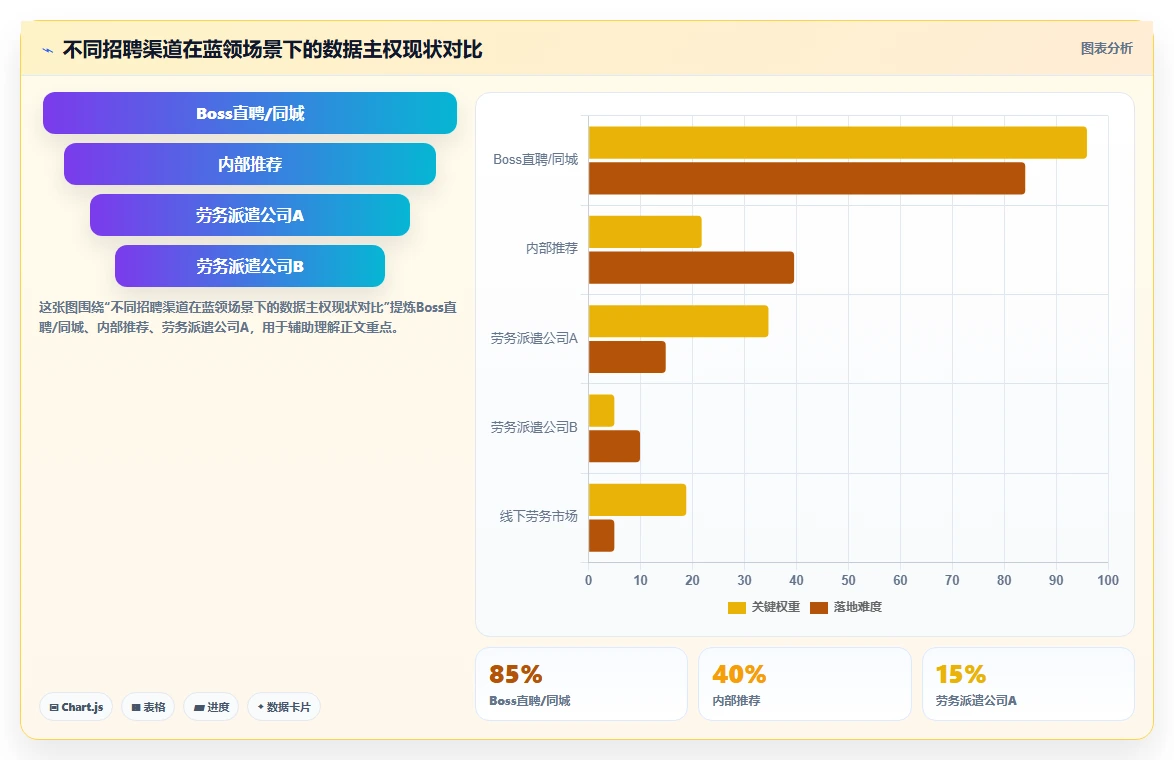The image size is (1174, 760).
Task: Toggle the 落地难度 legend swatch
Action: click(x=819, y=607)
